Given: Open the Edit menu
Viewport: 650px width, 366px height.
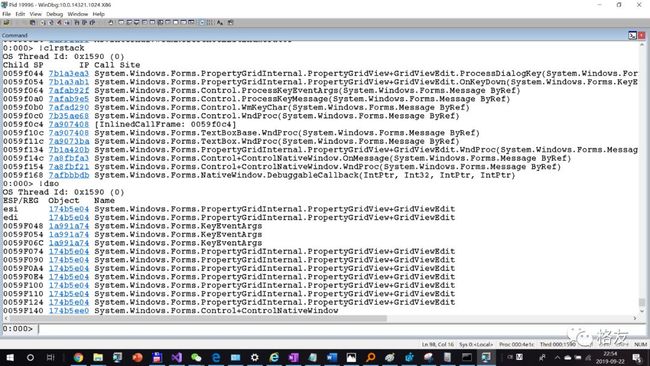Looking at the screenshot, I should 20,14.
